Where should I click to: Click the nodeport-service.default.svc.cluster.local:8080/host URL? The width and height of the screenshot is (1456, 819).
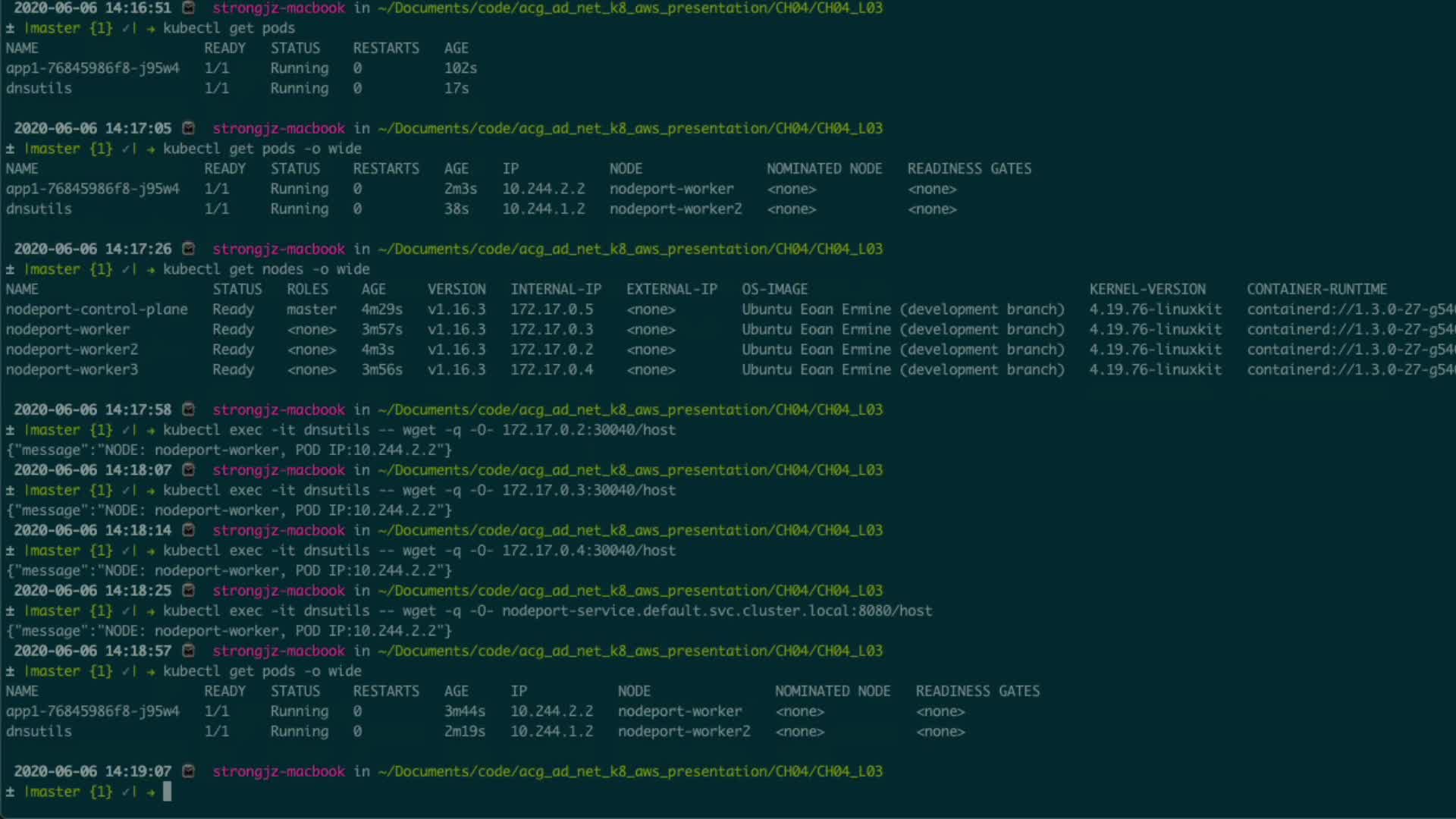717,611
